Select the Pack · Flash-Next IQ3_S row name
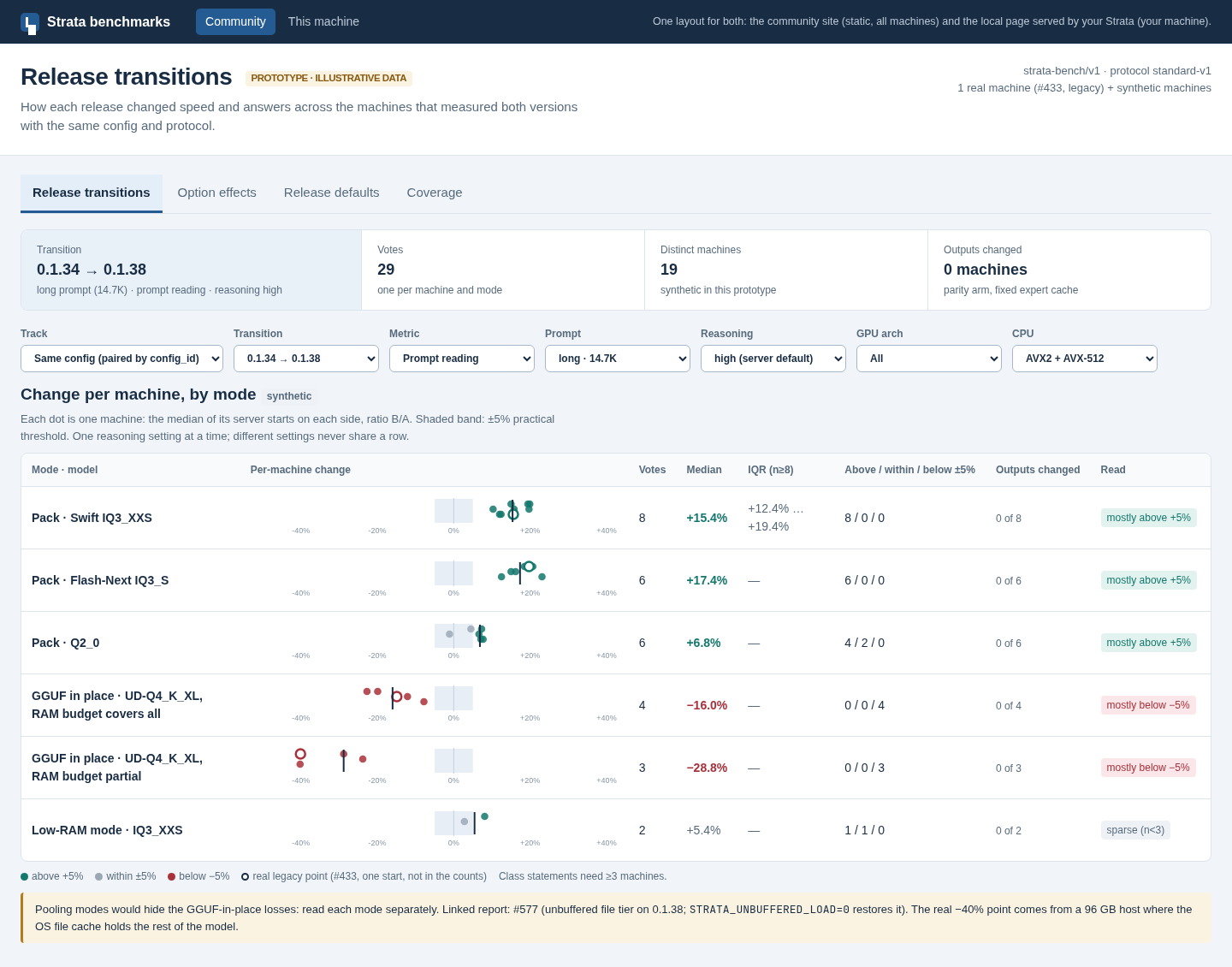1232x967 pixels. click(x=100, y=580)
